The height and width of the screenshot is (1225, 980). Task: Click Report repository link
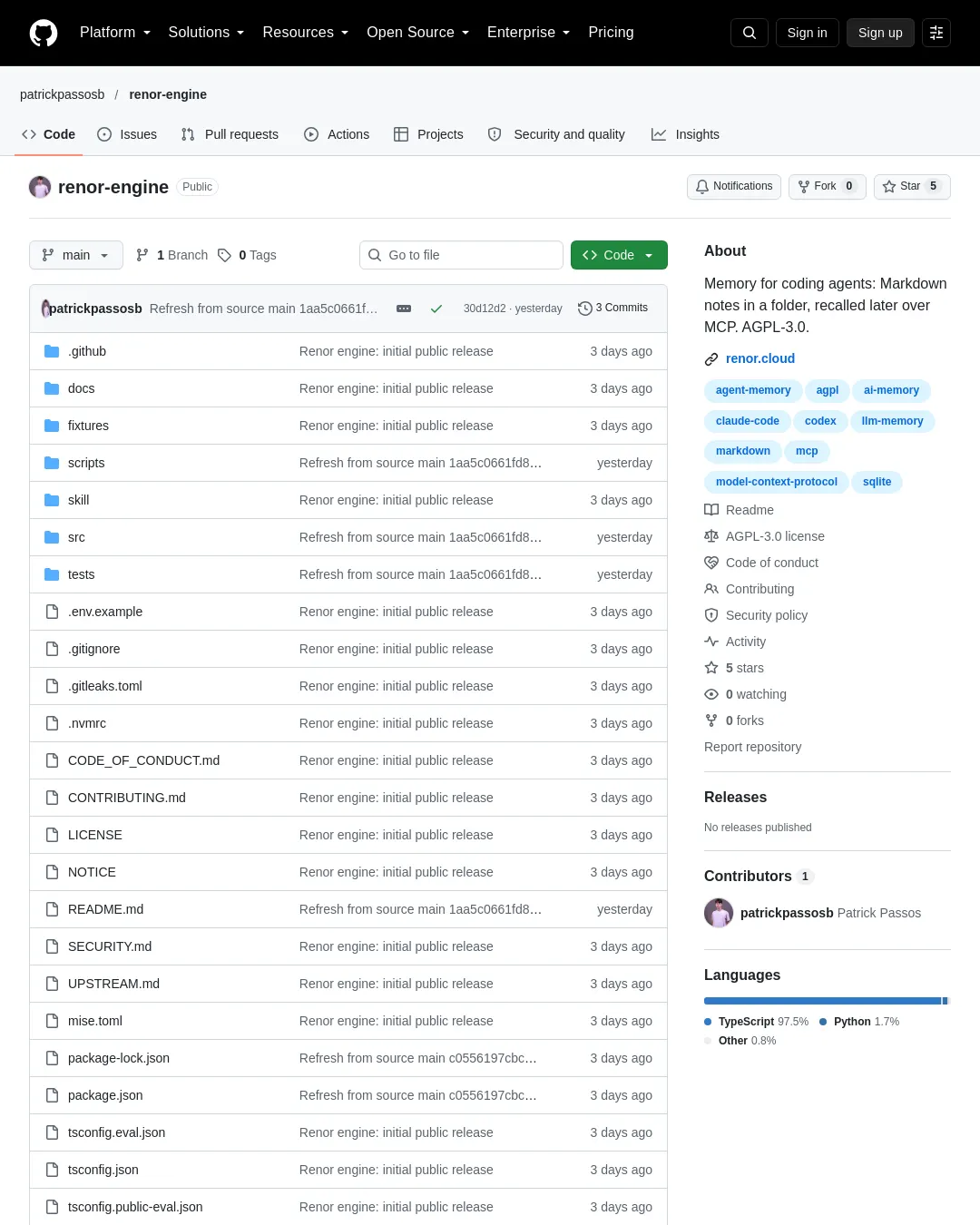(x=753, y=747)
